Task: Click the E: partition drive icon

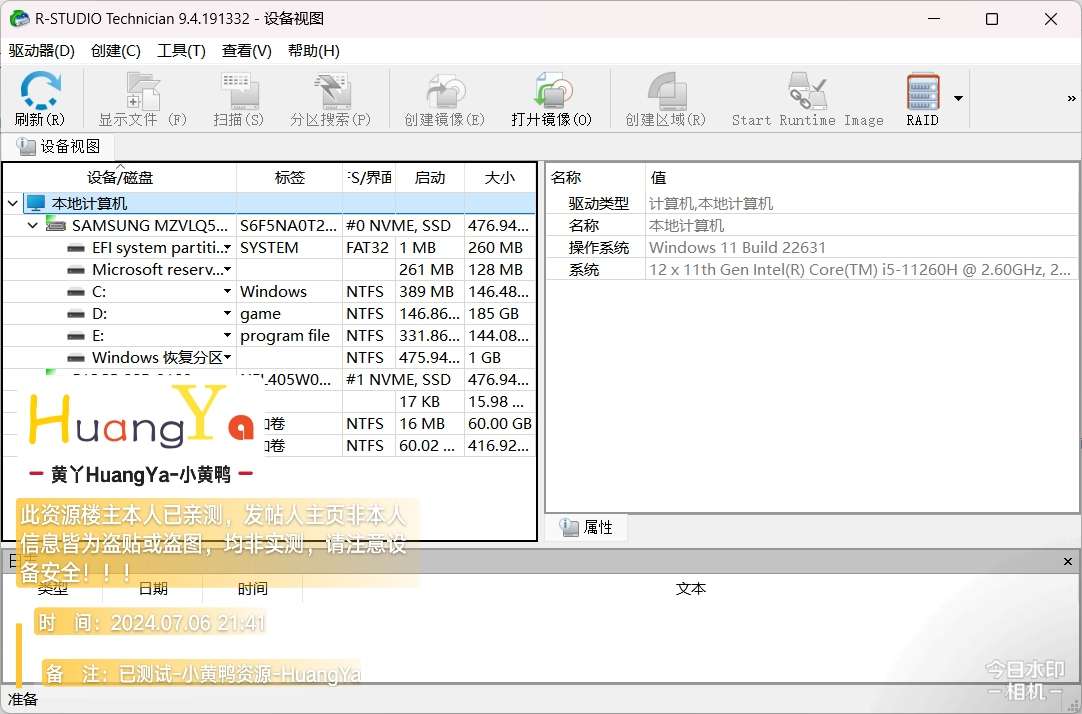Action: point(76,337)
